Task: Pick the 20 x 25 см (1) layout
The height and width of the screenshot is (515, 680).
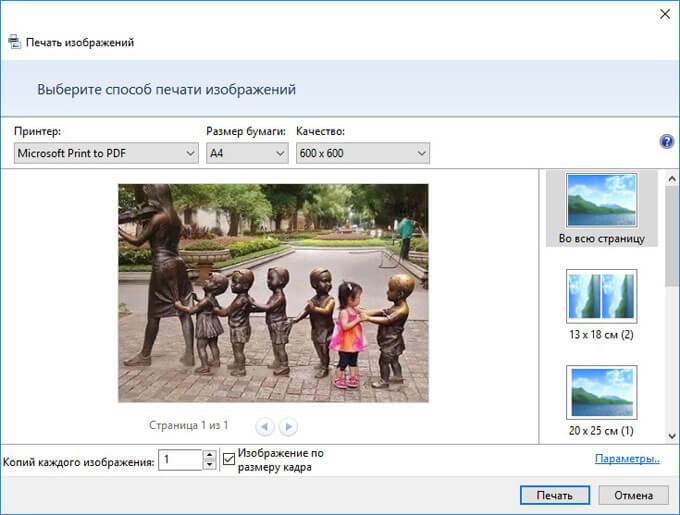Action: (x=600, y=400)
